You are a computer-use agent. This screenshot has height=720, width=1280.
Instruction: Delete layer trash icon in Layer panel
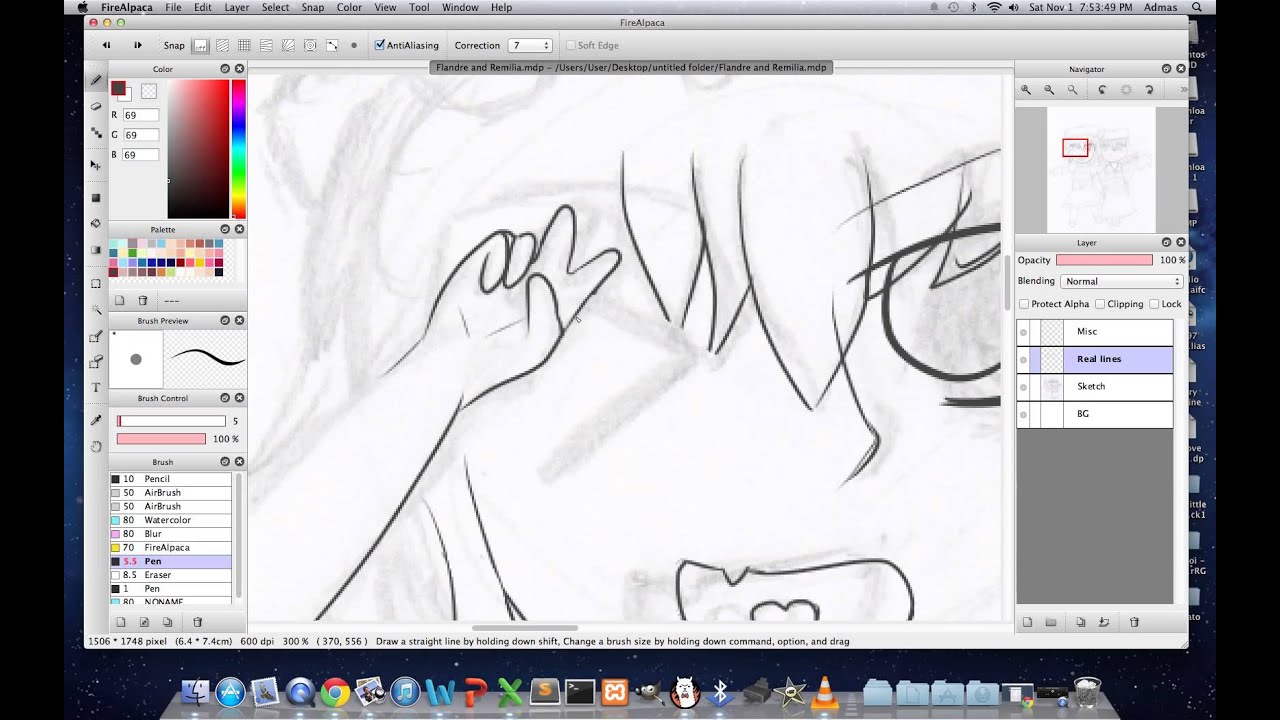1134,622
